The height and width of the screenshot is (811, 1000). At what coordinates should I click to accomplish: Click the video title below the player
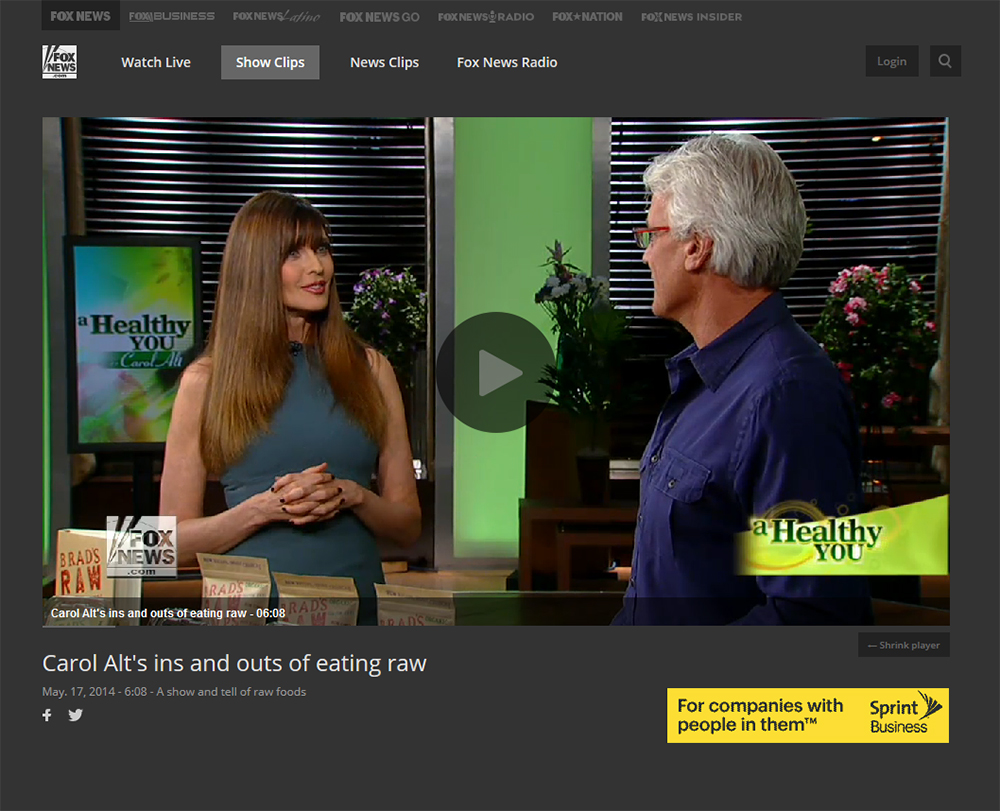pos(234,663)
